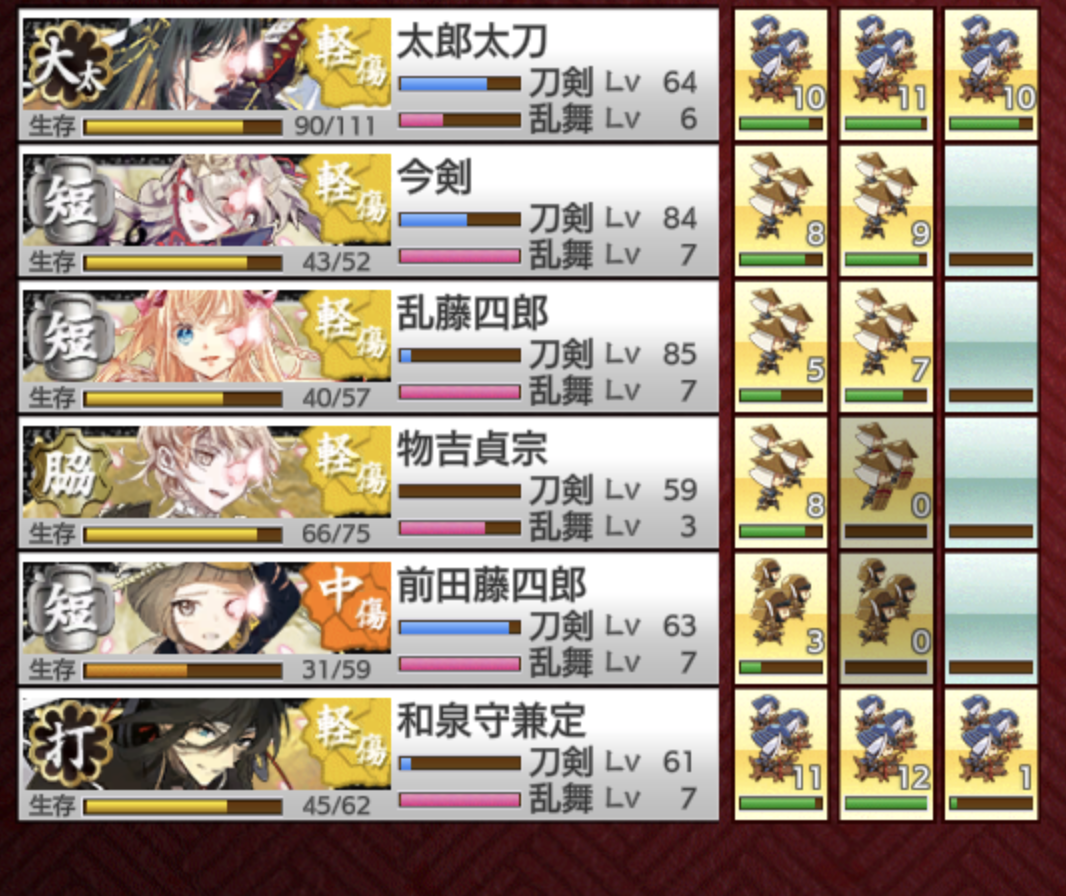The image size is (1066, 896).
Task: Open 乱藤四郎's character portrait
Action: pos(207,336)
